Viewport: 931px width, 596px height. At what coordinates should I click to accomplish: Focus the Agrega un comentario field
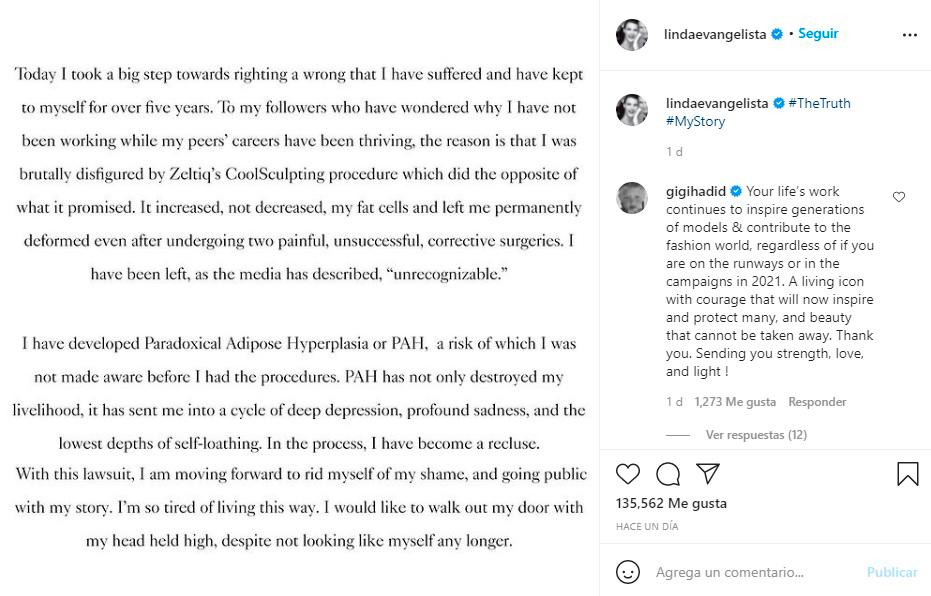pyautogui.click(x=750, y=572)
